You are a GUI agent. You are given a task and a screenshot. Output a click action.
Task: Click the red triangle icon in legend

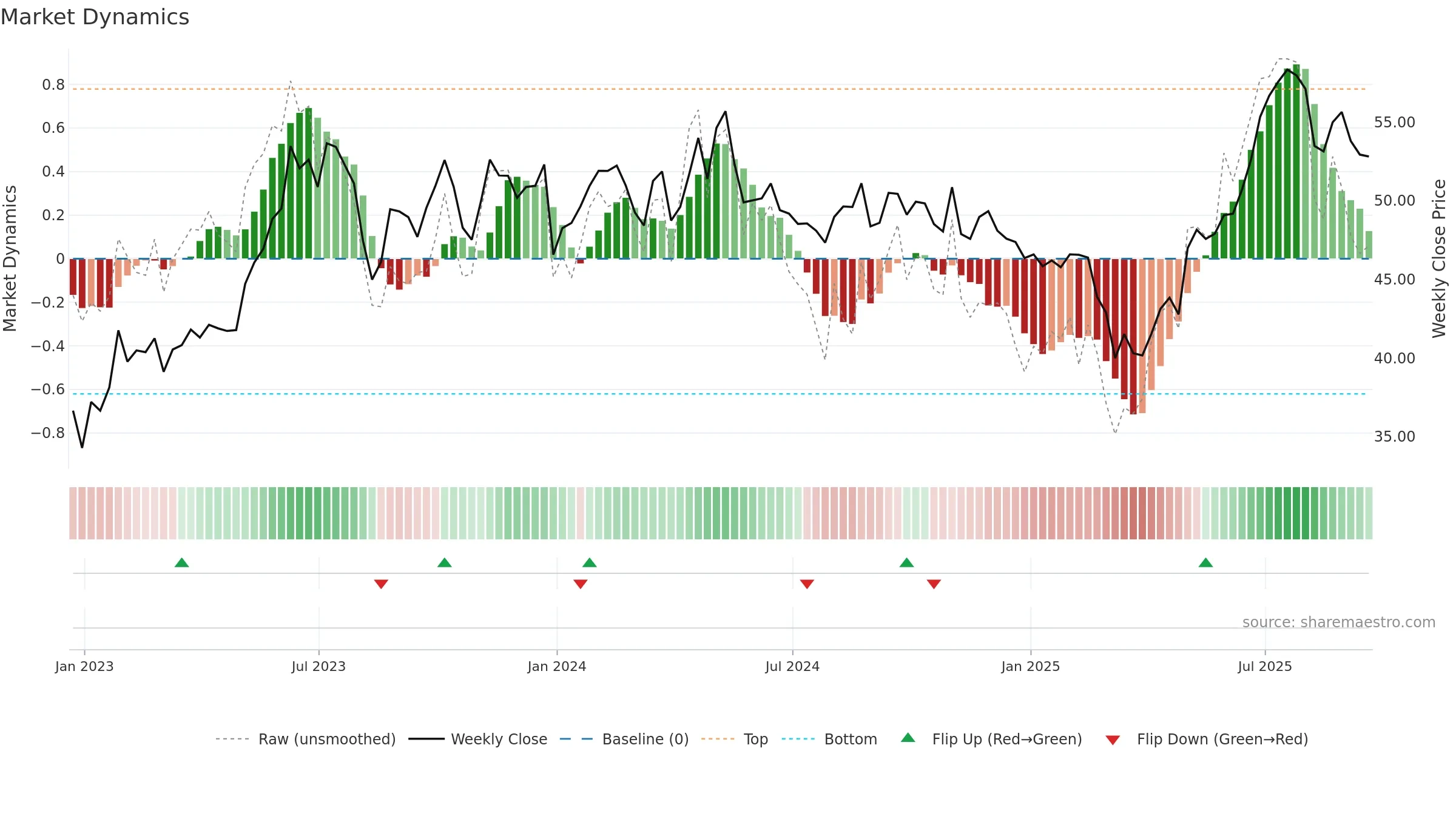pyautogui.click(x=1113, y=740)
